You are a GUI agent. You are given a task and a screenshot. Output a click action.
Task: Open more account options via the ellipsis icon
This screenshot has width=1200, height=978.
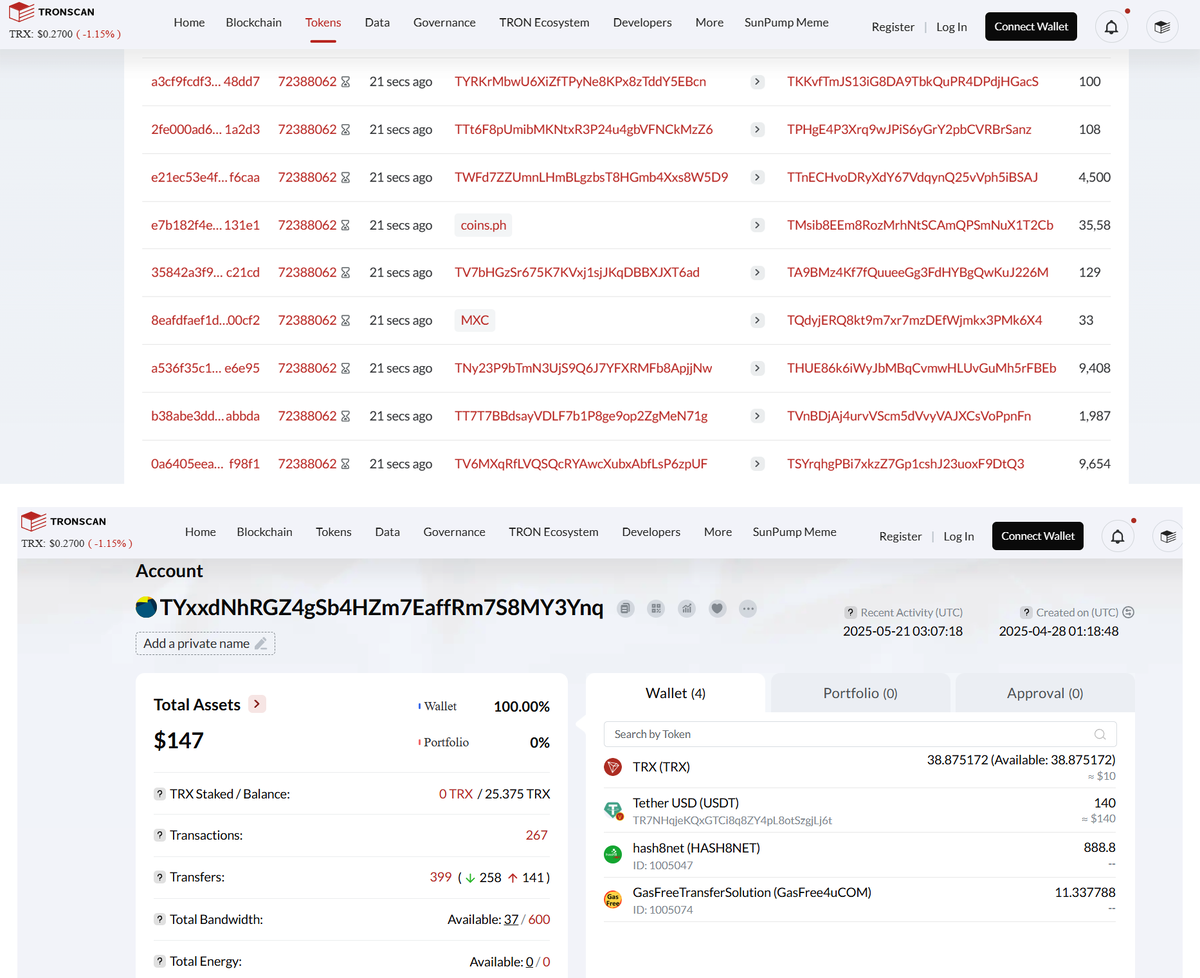coord(747,608)
